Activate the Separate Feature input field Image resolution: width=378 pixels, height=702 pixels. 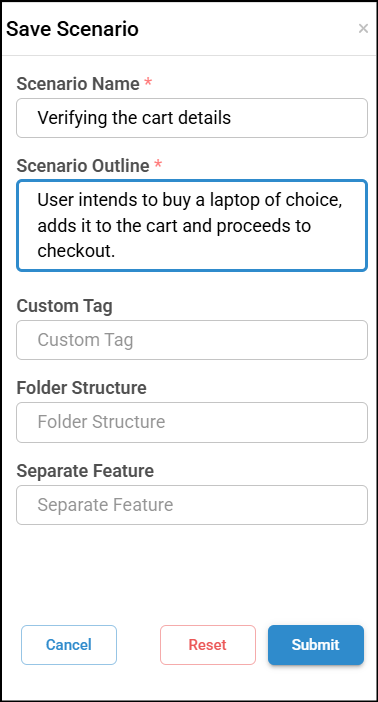192,505
